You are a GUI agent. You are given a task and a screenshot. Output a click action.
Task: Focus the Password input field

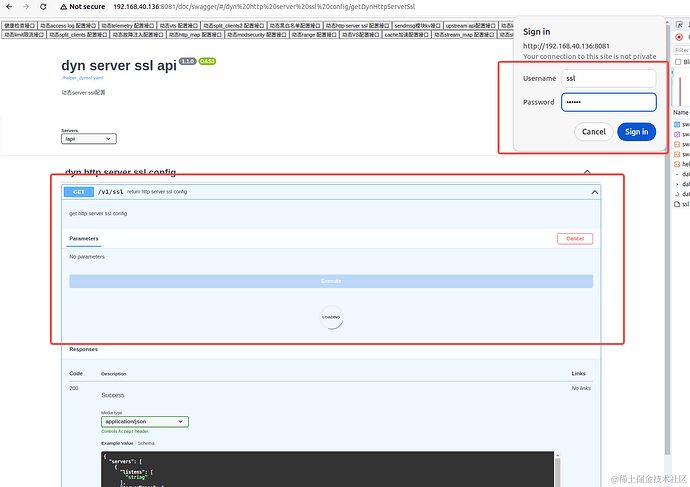(x=607, y=102)
